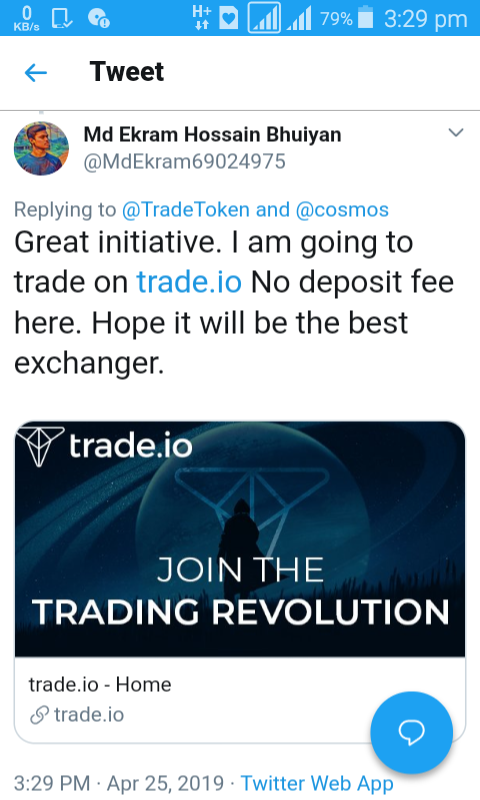
Task: Open the @cosmos mention link
Action: tap(342, 210)
